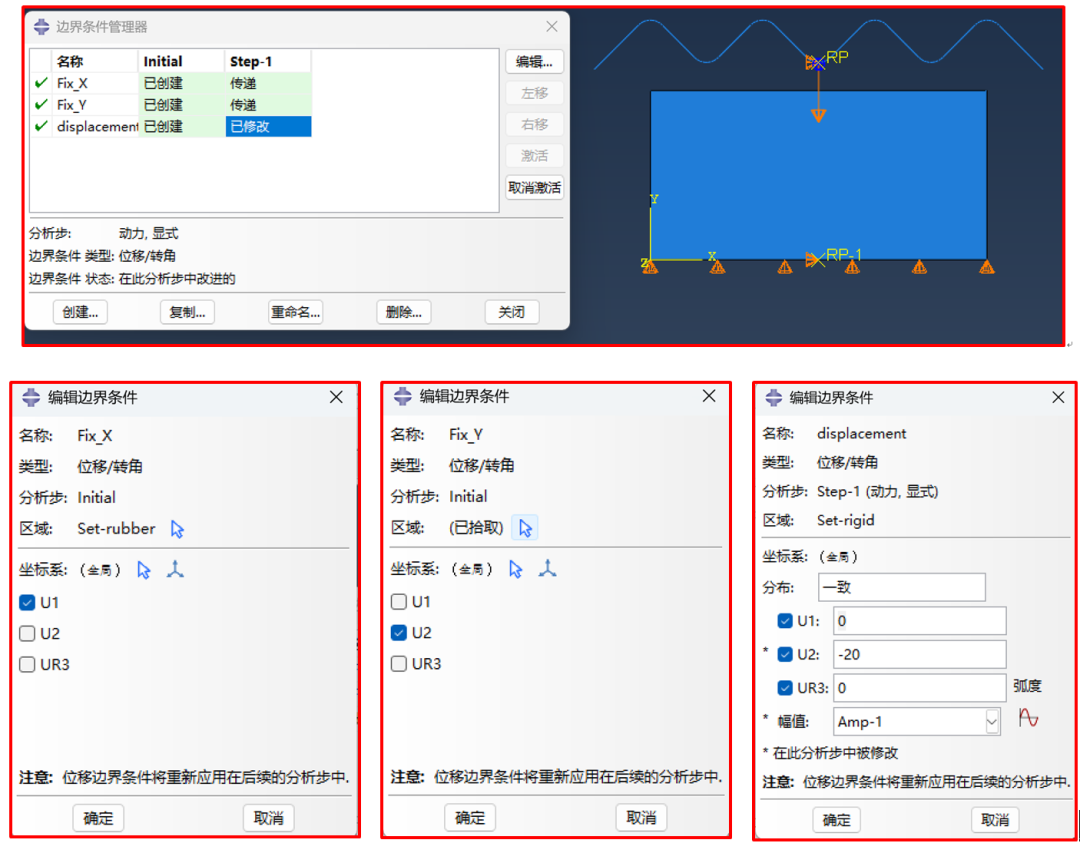
Task: Click coordinate system arrow icon in Fix_X dialog
Action: click(144, 569)
